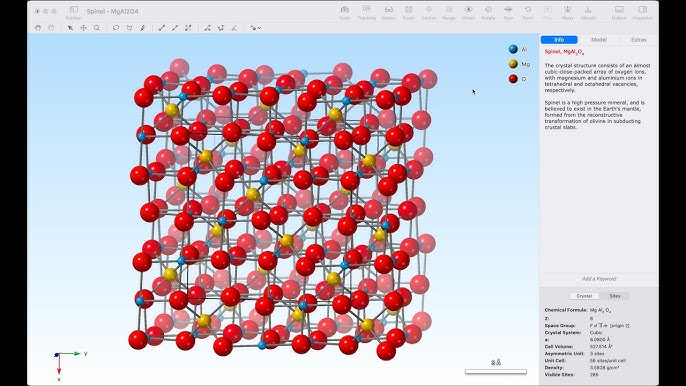
Task: Select the lasso selection tool
Action: click(x=116, y=28)
